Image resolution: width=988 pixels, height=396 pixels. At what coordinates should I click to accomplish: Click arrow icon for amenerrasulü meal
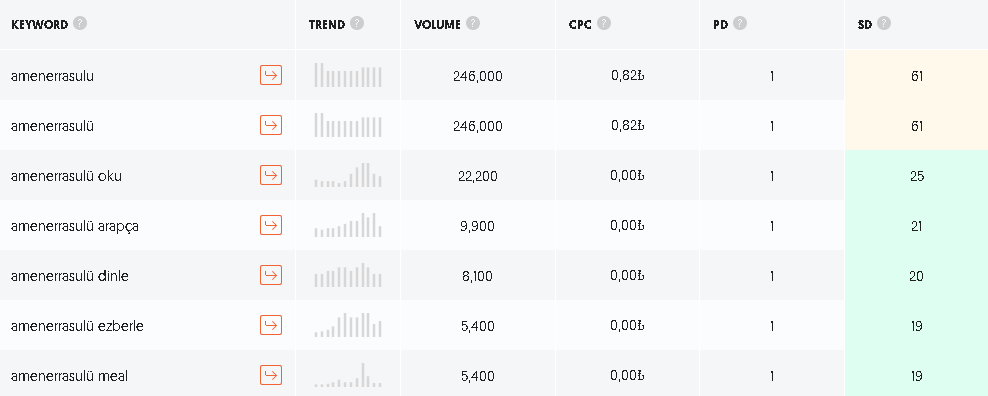[x=271, y=375]
